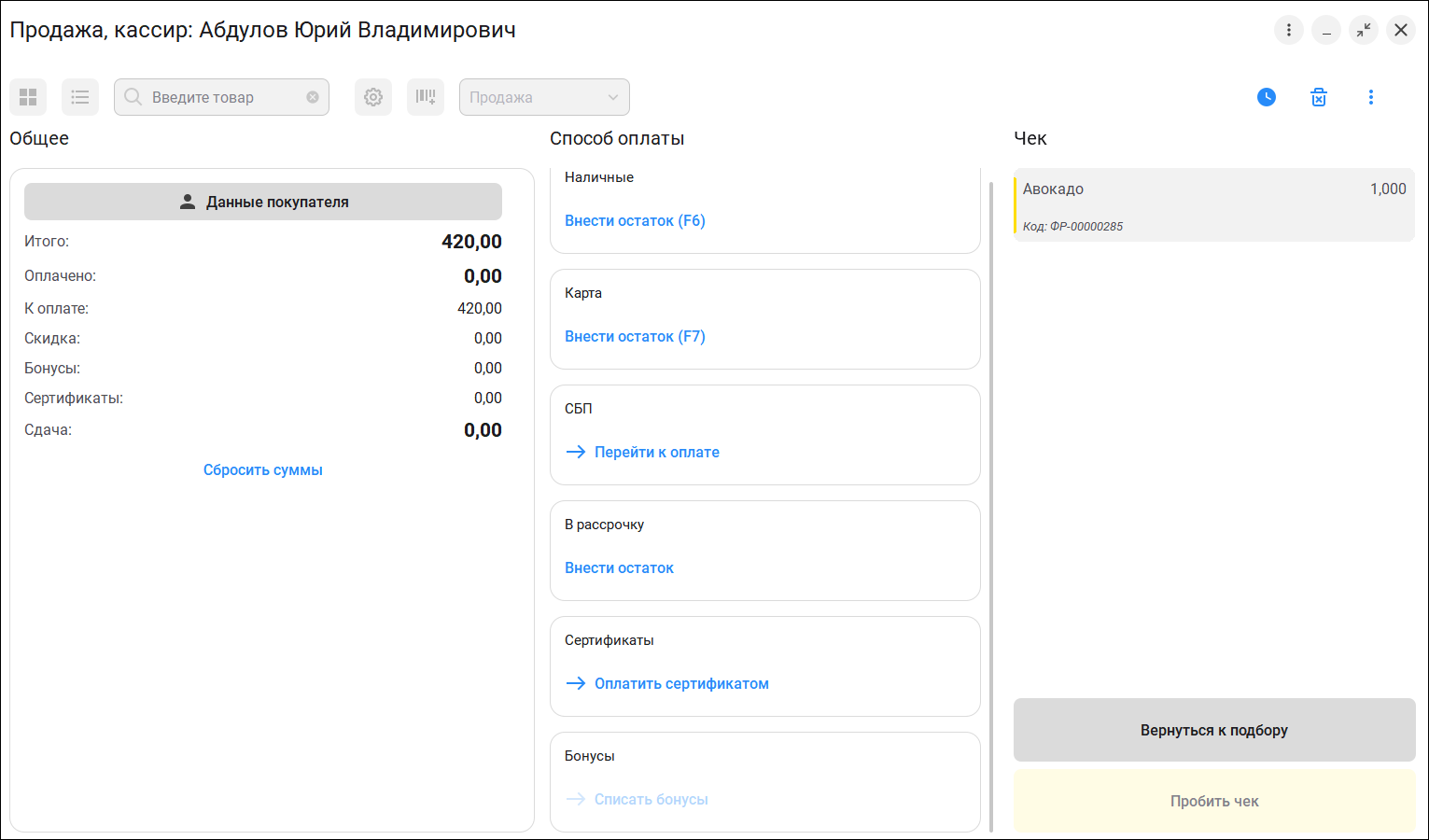Click Вернуться к подбору button
The height and width of the screenshot is (840, 1429).
tap(1214, 730)
